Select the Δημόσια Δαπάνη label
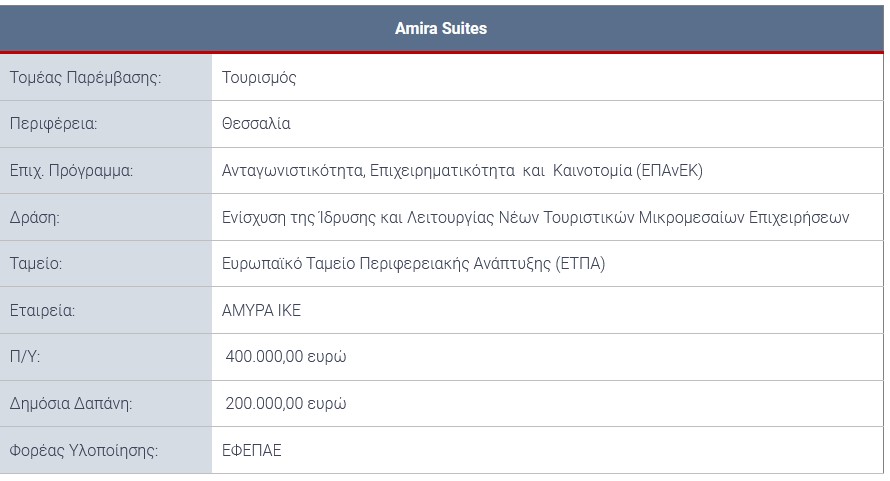This screenshot has height=481, width=890. point(71,404)
